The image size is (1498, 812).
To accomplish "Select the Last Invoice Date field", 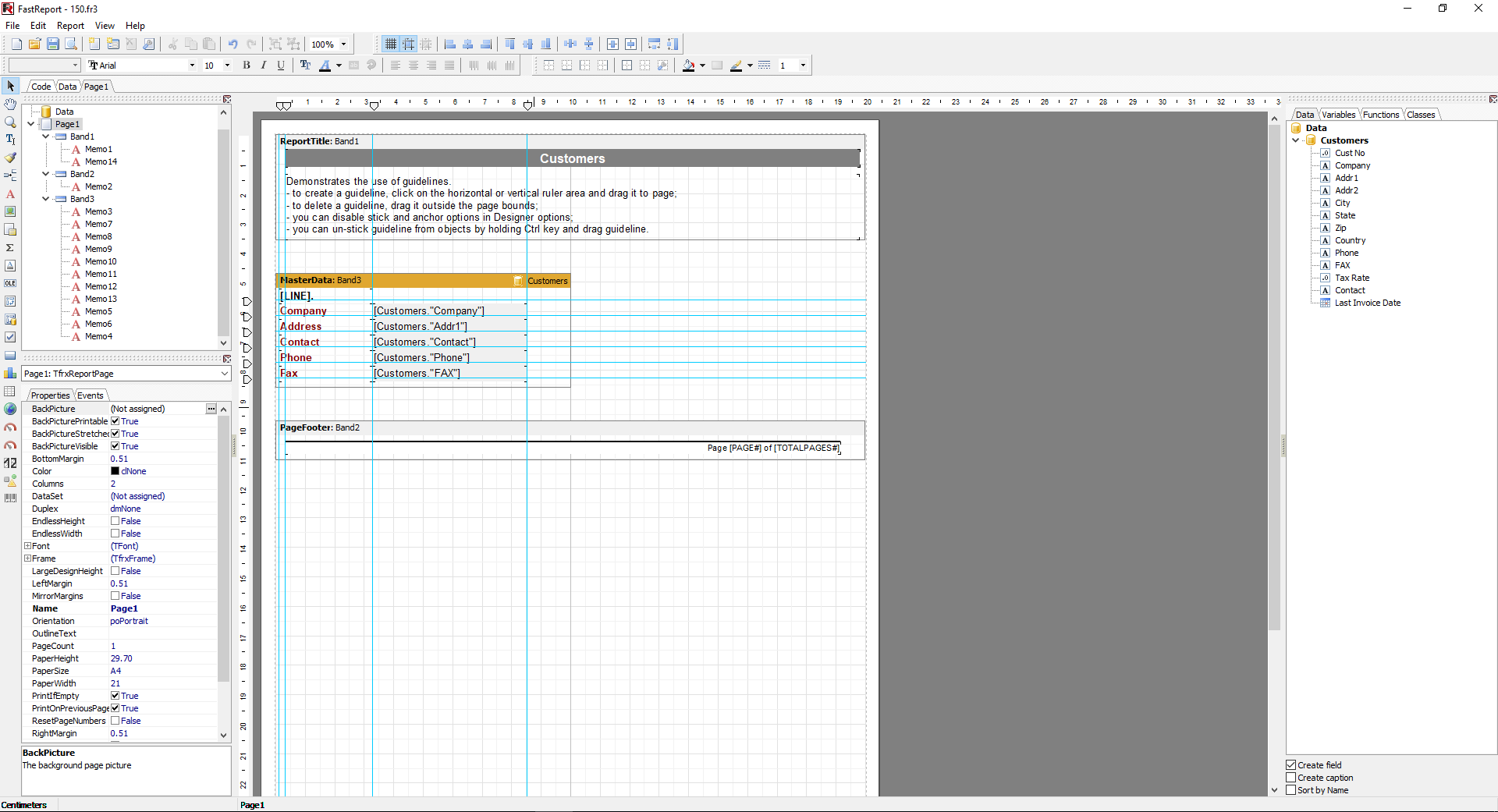I will pos(1367,303).
